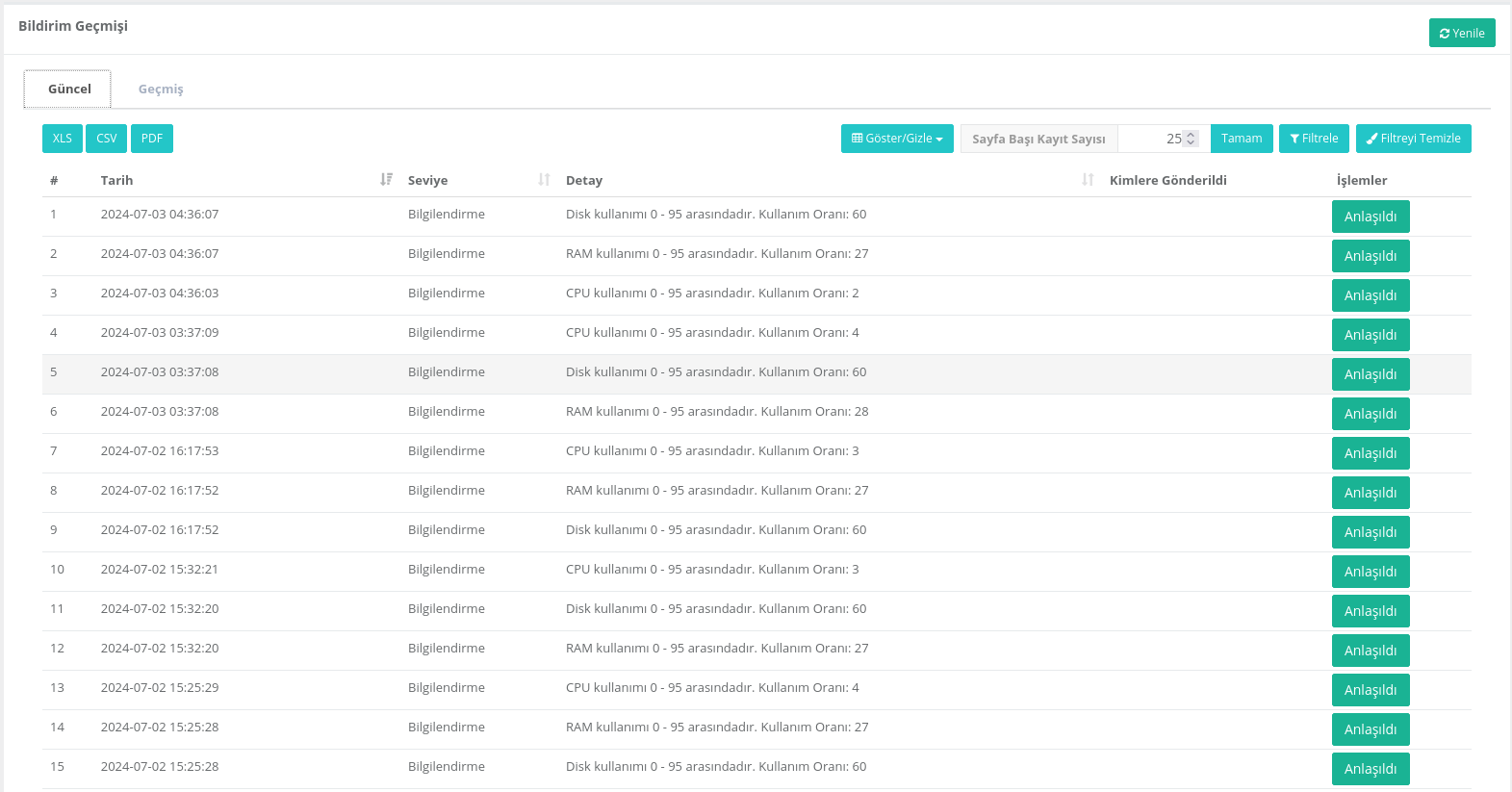Acknowledge row 6 with Anlaşıldı
Viewport: 1512px width, 792px height.
1371,414
